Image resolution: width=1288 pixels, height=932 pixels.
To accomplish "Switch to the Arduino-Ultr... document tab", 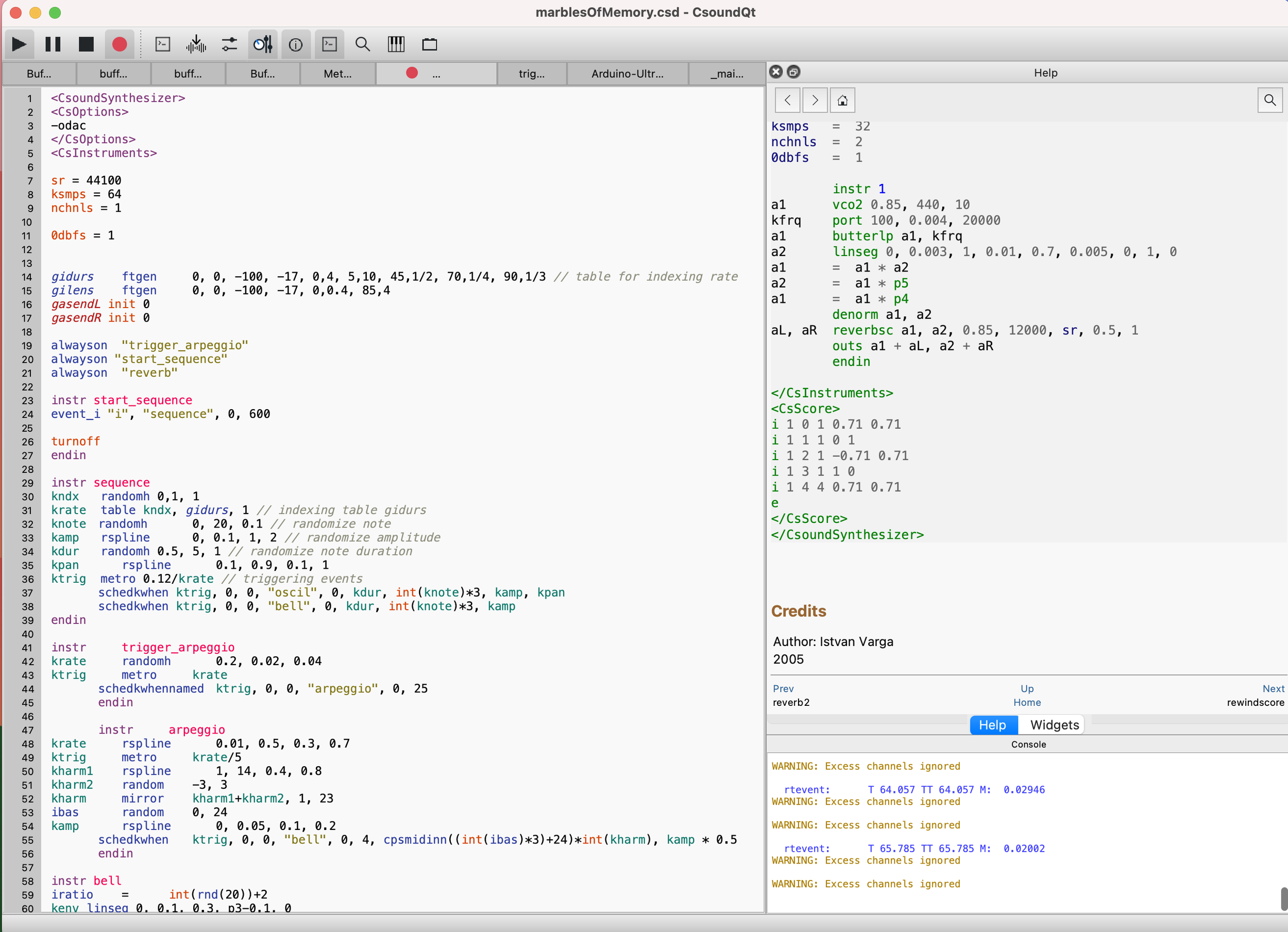I will point(627,73).
